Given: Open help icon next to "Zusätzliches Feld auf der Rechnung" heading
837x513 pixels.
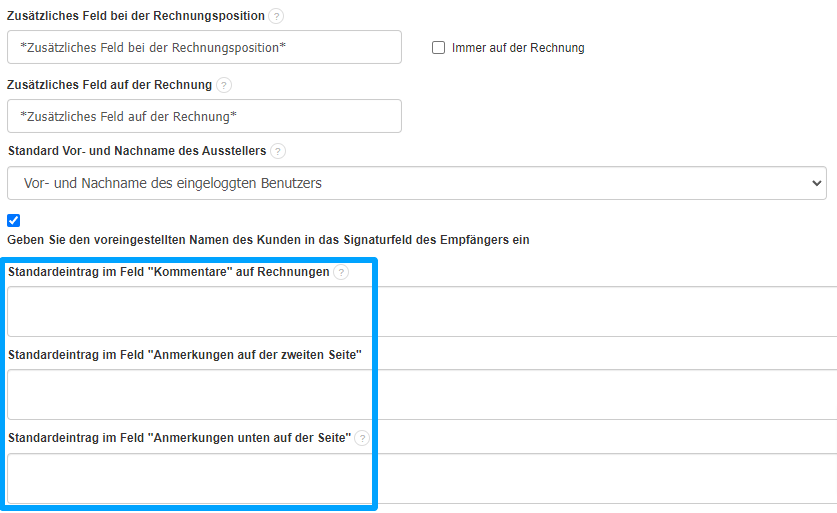Looking at the screenshot, I should tap(224, 85).
